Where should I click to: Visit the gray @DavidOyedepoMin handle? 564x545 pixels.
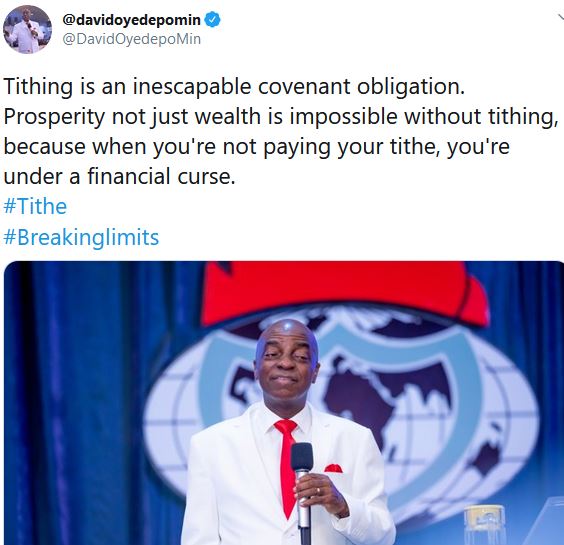click(132, 39)
